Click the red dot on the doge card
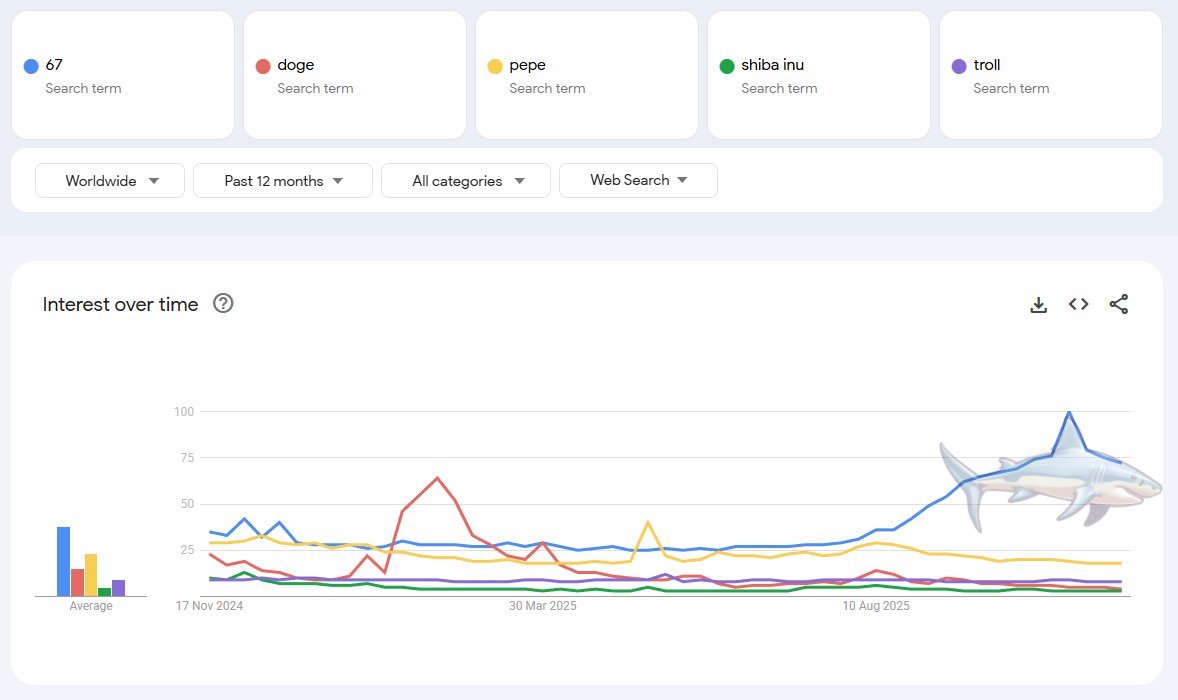This screenshot has height=700, width=1178. 265,64
